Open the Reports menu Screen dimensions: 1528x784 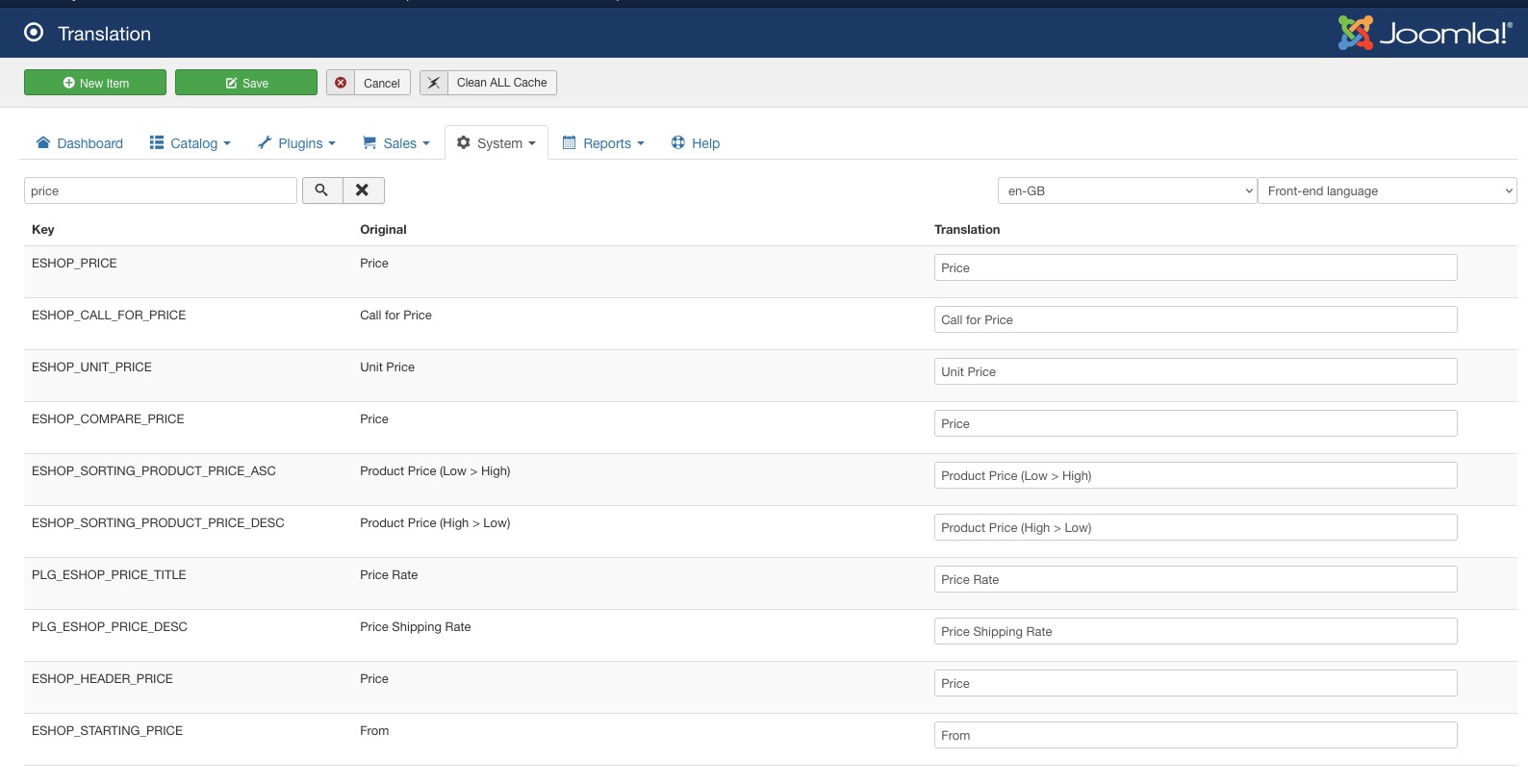click(603, 143)
